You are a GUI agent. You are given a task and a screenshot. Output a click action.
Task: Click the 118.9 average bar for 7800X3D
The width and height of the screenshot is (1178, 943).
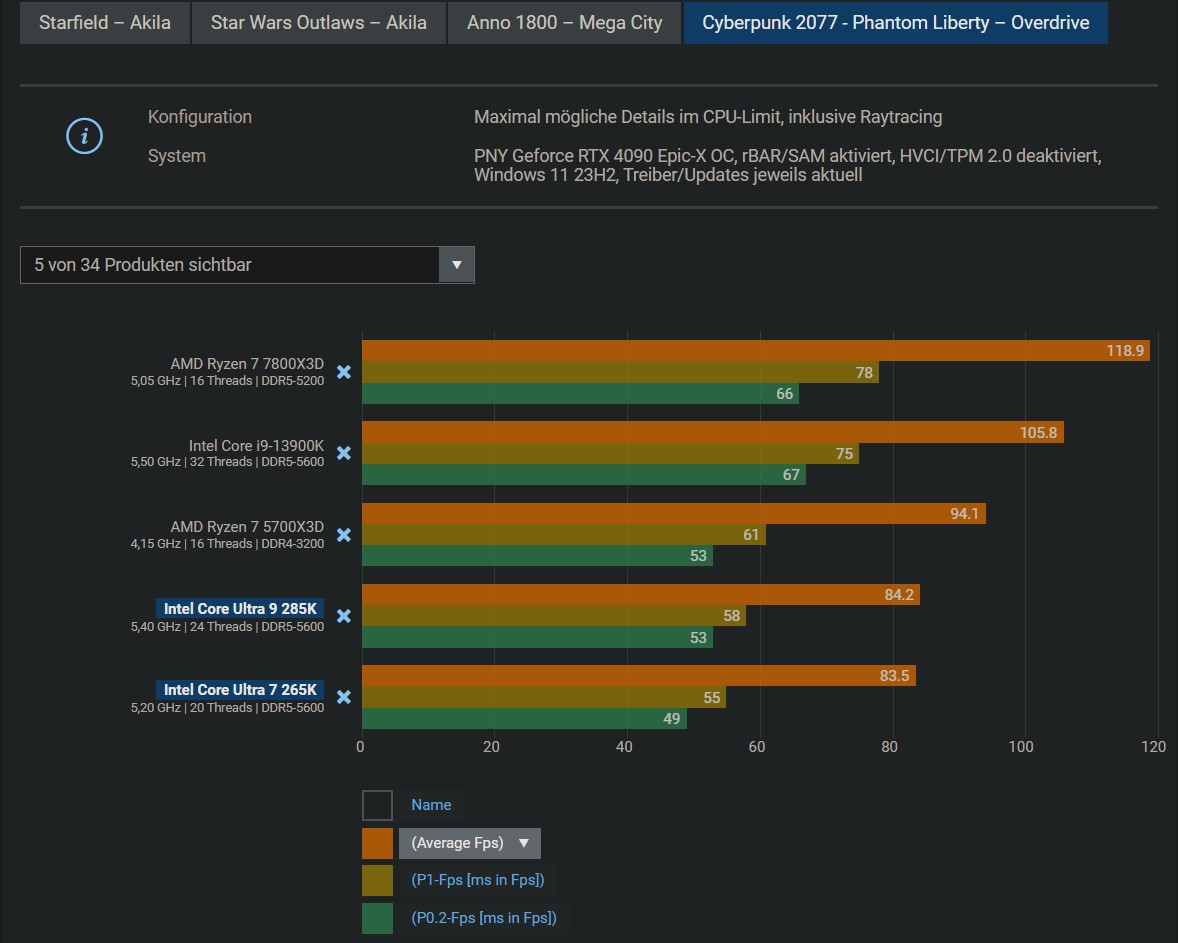coord(756,350)
